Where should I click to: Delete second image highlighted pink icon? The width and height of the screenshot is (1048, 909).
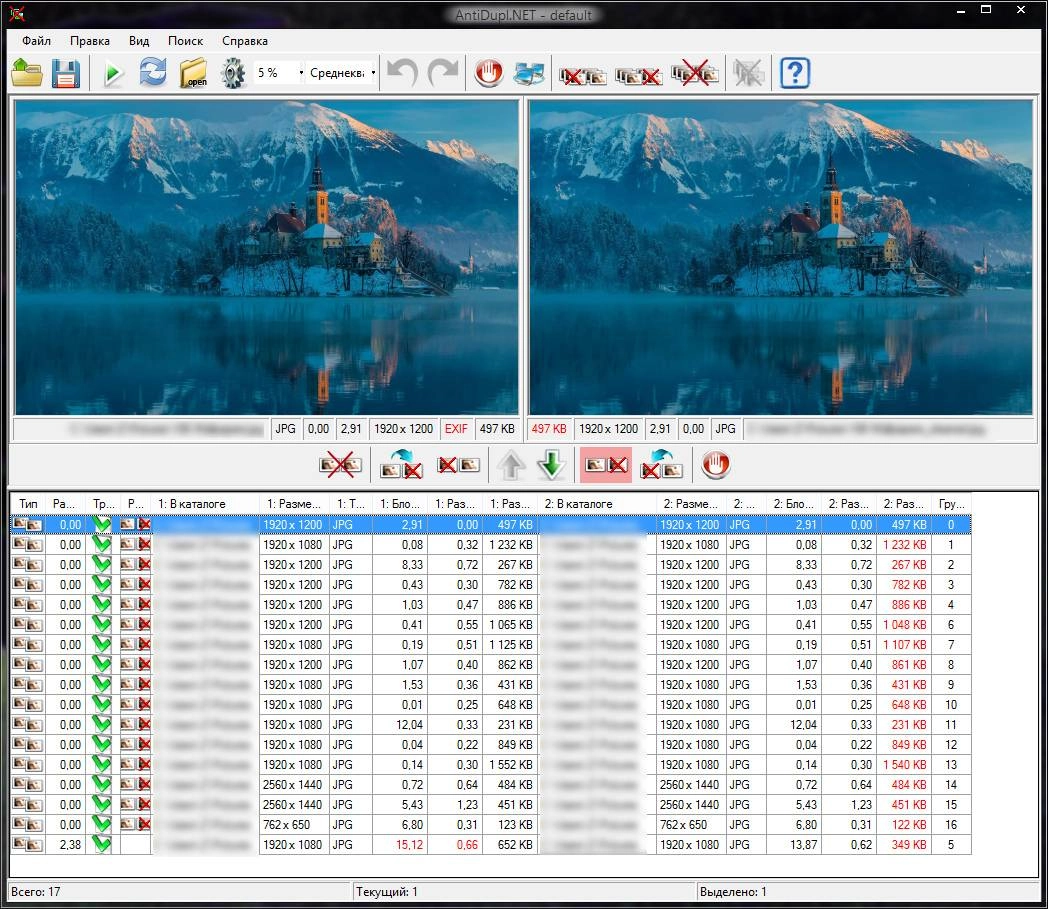606,465
